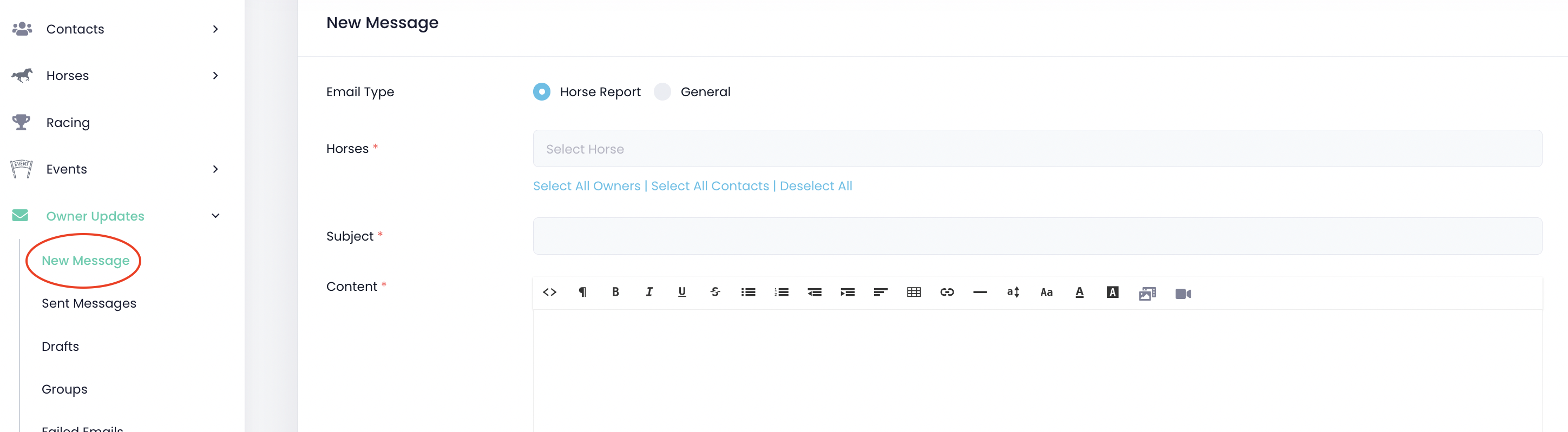Insert a video into the message
Viewport: 1568px width, 432px height.
pos(1183,293)
